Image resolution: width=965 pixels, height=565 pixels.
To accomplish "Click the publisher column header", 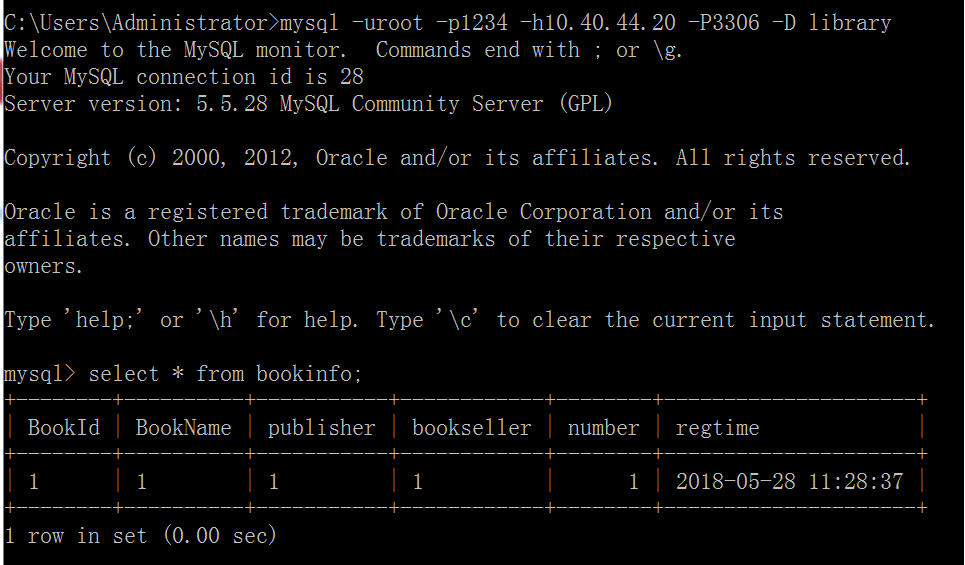I will [321, 428].
